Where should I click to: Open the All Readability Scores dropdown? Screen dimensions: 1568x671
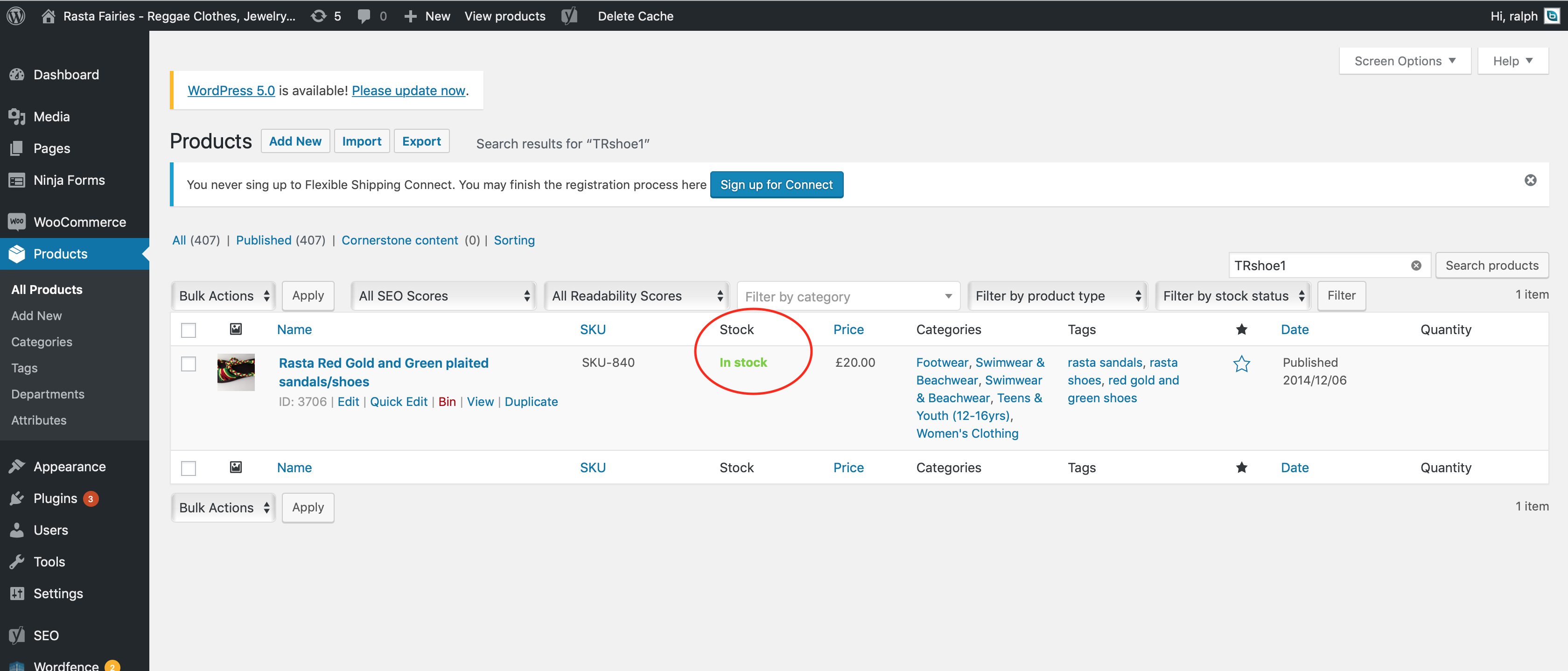coord(636,296)
